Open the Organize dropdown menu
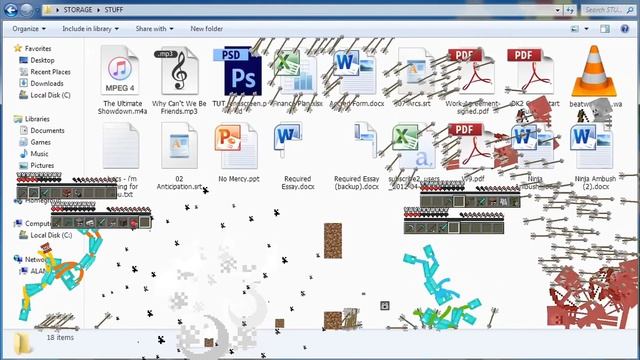The image size is (640, 360). pyautogui.click(x=29, y=29)
